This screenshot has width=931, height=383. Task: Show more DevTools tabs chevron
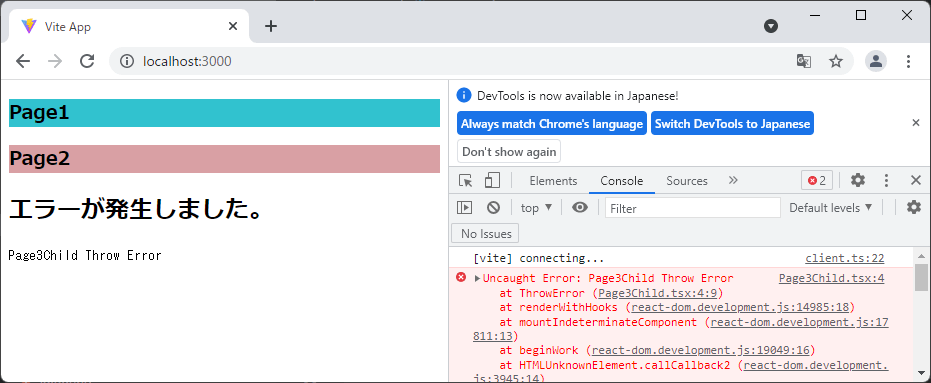coord(733,181)
